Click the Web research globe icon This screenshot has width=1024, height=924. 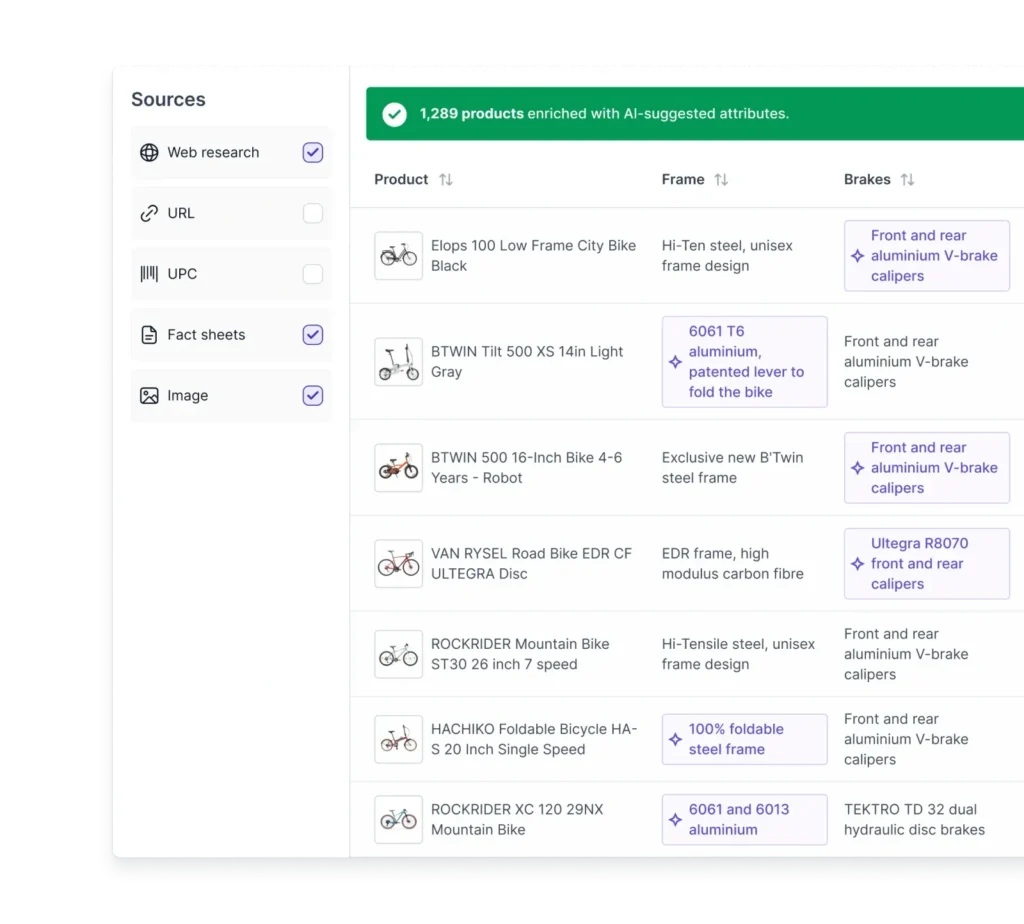click(149, 153)
